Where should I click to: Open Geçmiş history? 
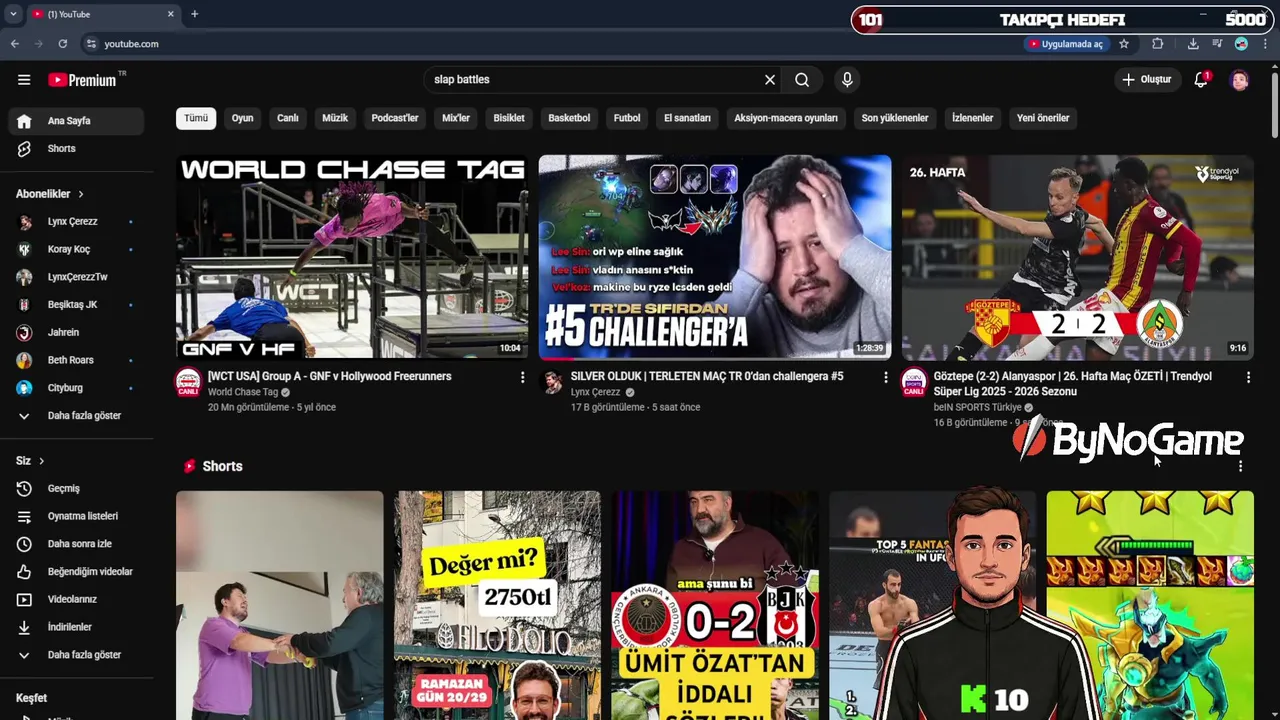point(77,488)
